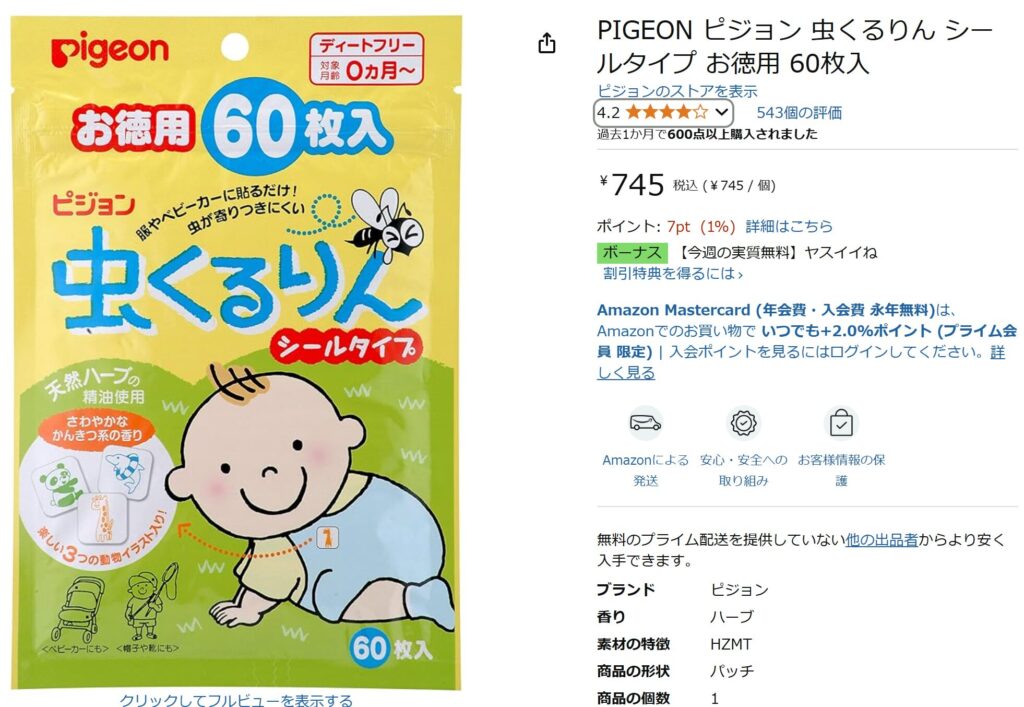This screenshot has width=1024, height=707.
Task: Expand 割引特典を得るには offer details
Action: click(x=673, y=274)
